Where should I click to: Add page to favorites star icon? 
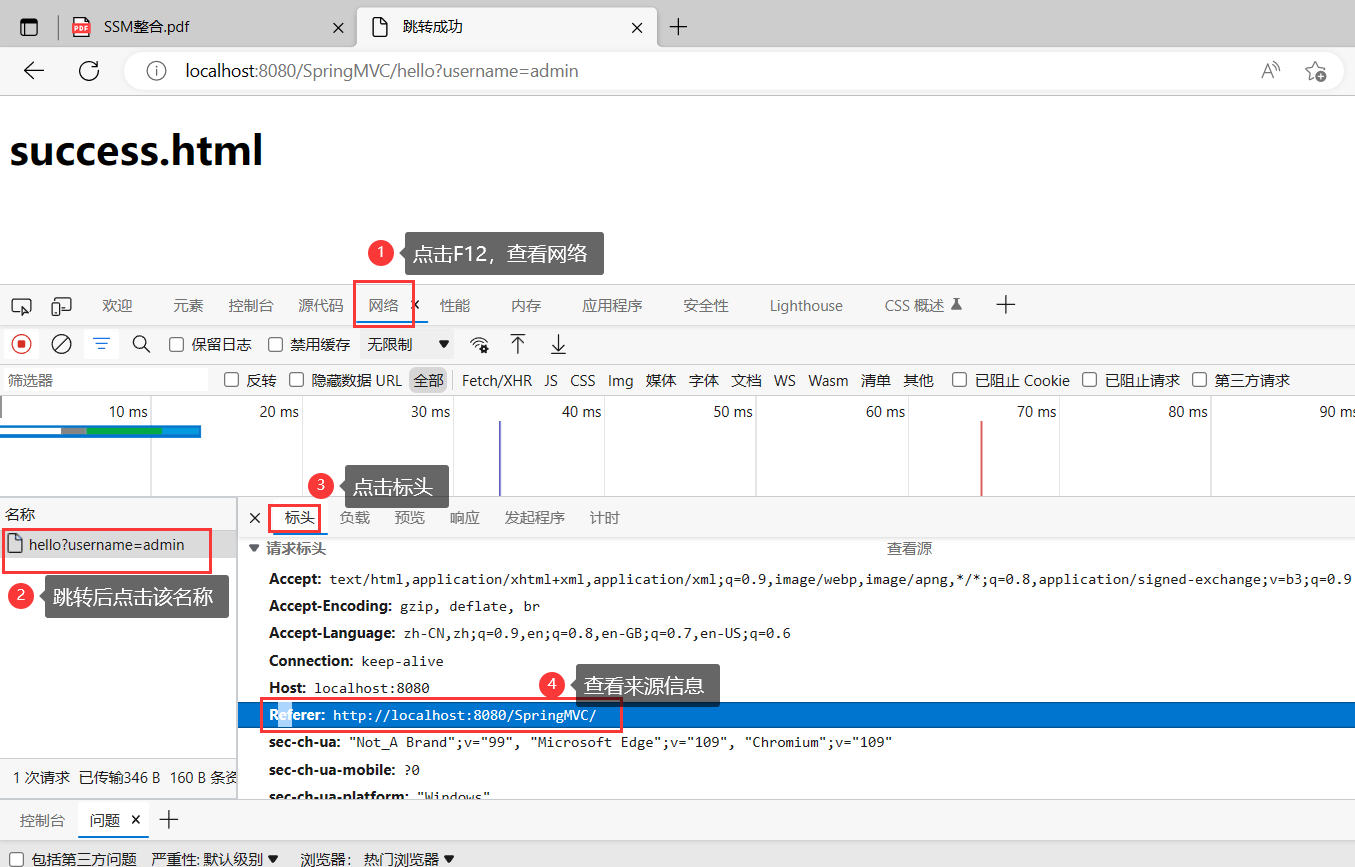click(x=1315, y=71)
